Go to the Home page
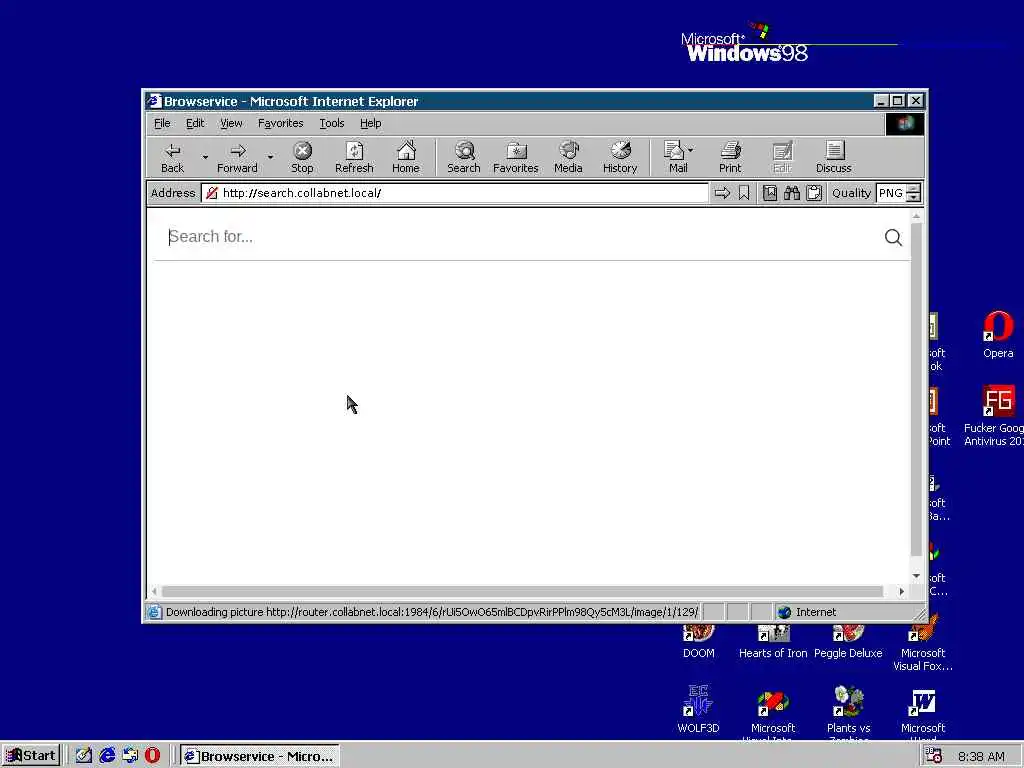The image size is (1024, 768). 406,158
